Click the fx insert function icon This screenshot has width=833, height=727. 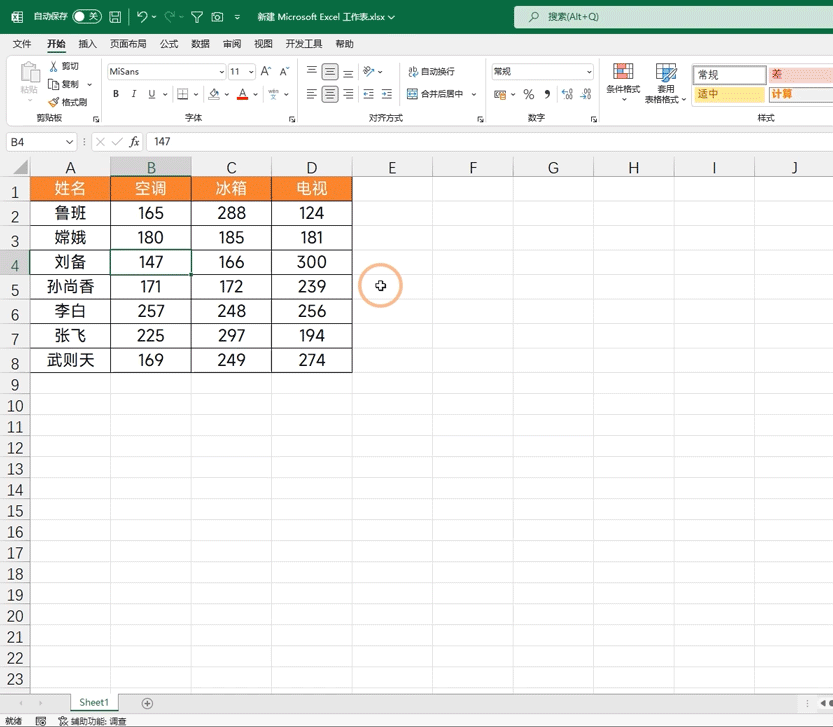coord(134,142)
